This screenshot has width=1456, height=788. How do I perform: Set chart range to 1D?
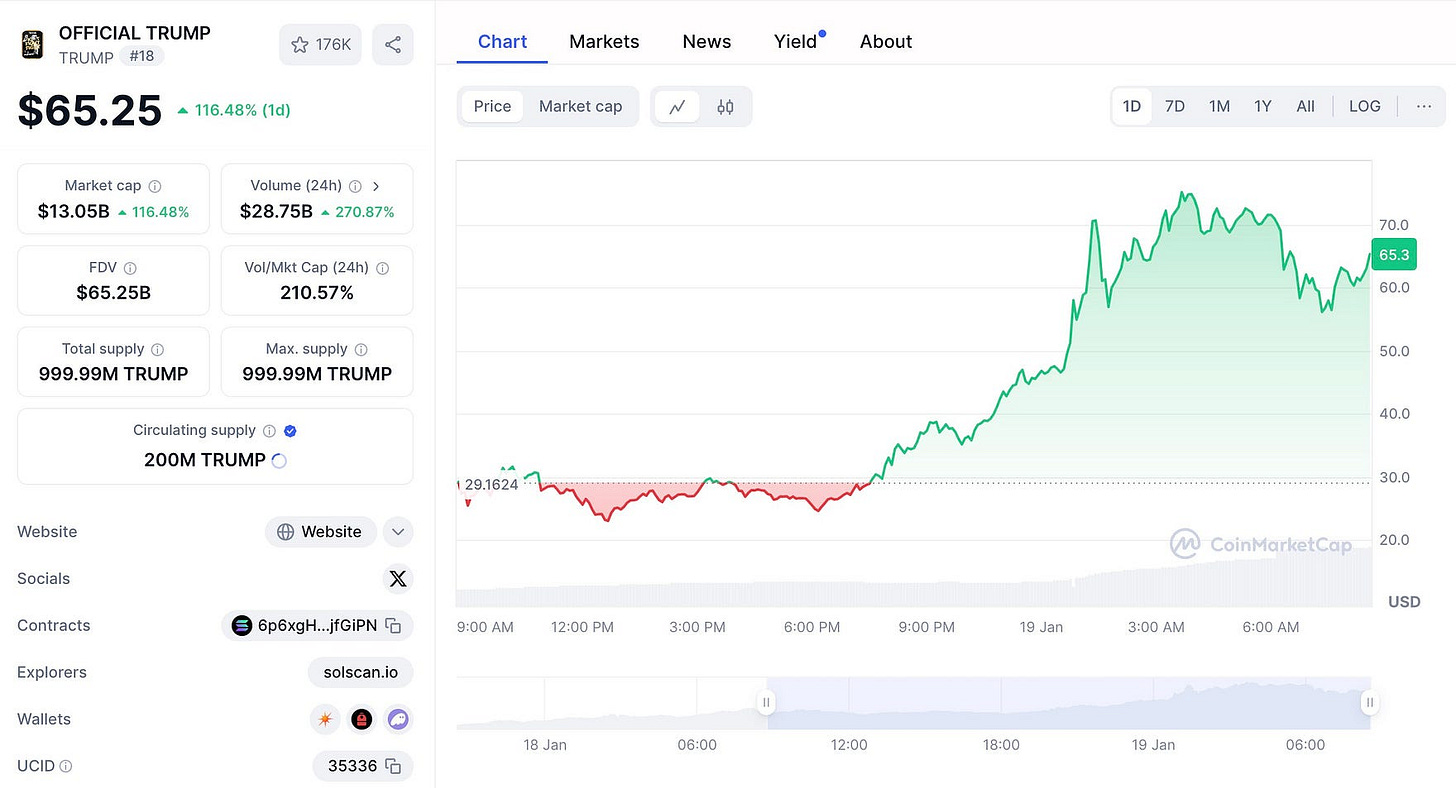[x=1132, y=106]
